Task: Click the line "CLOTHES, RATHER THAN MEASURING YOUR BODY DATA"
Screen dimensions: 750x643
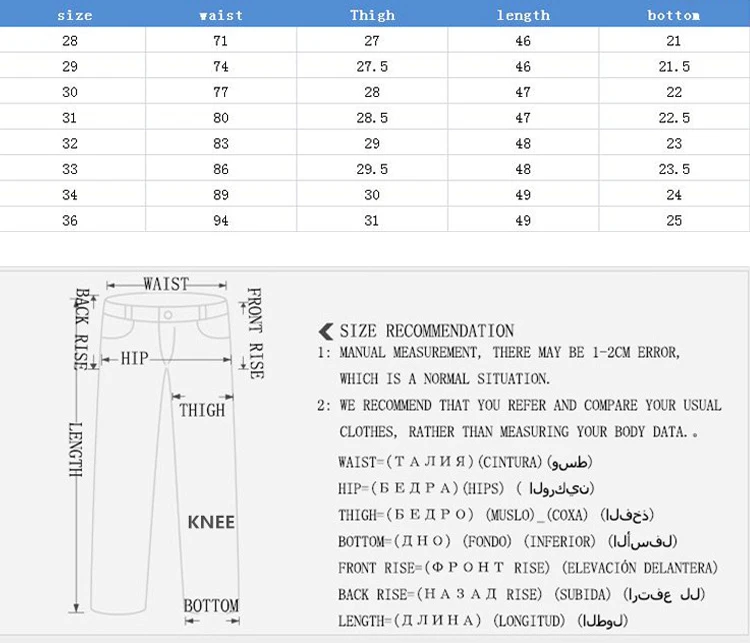Action: [518, 432]
